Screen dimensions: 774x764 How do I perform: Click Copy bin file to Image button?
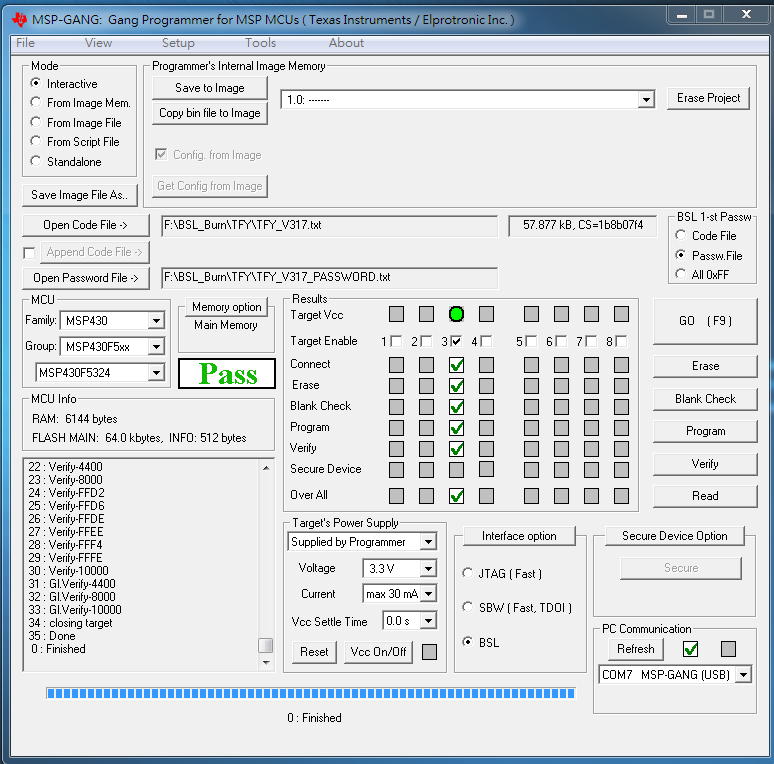coord(210,113)
